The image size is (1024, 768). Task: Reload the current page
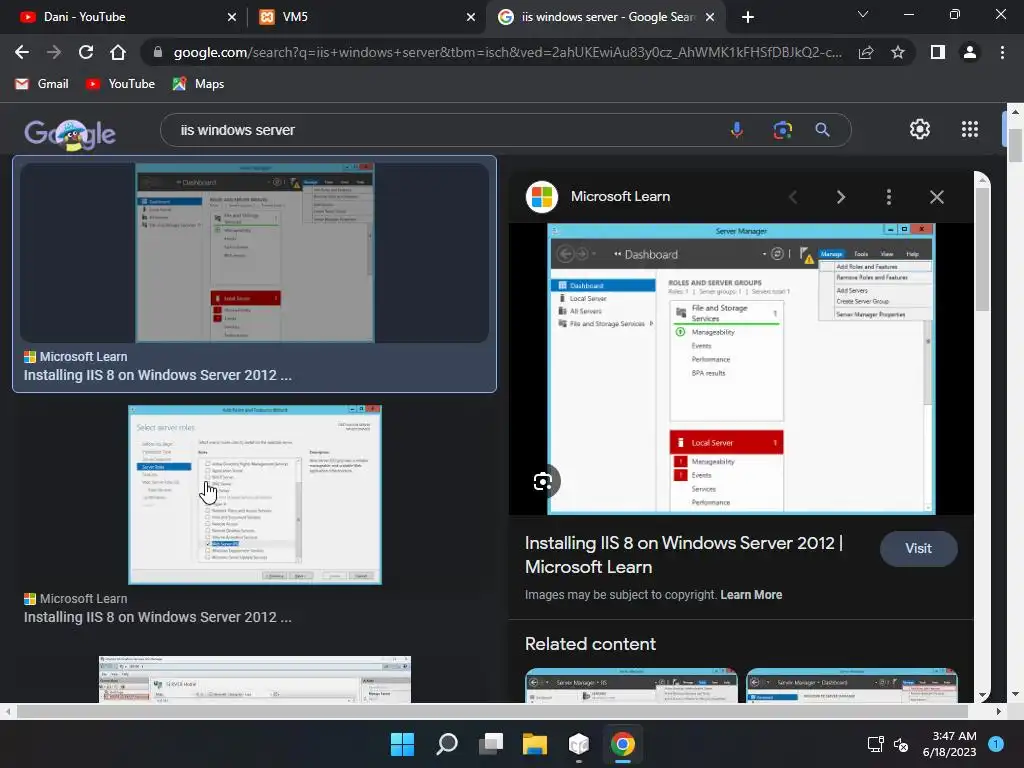click(x=86, y=52)
